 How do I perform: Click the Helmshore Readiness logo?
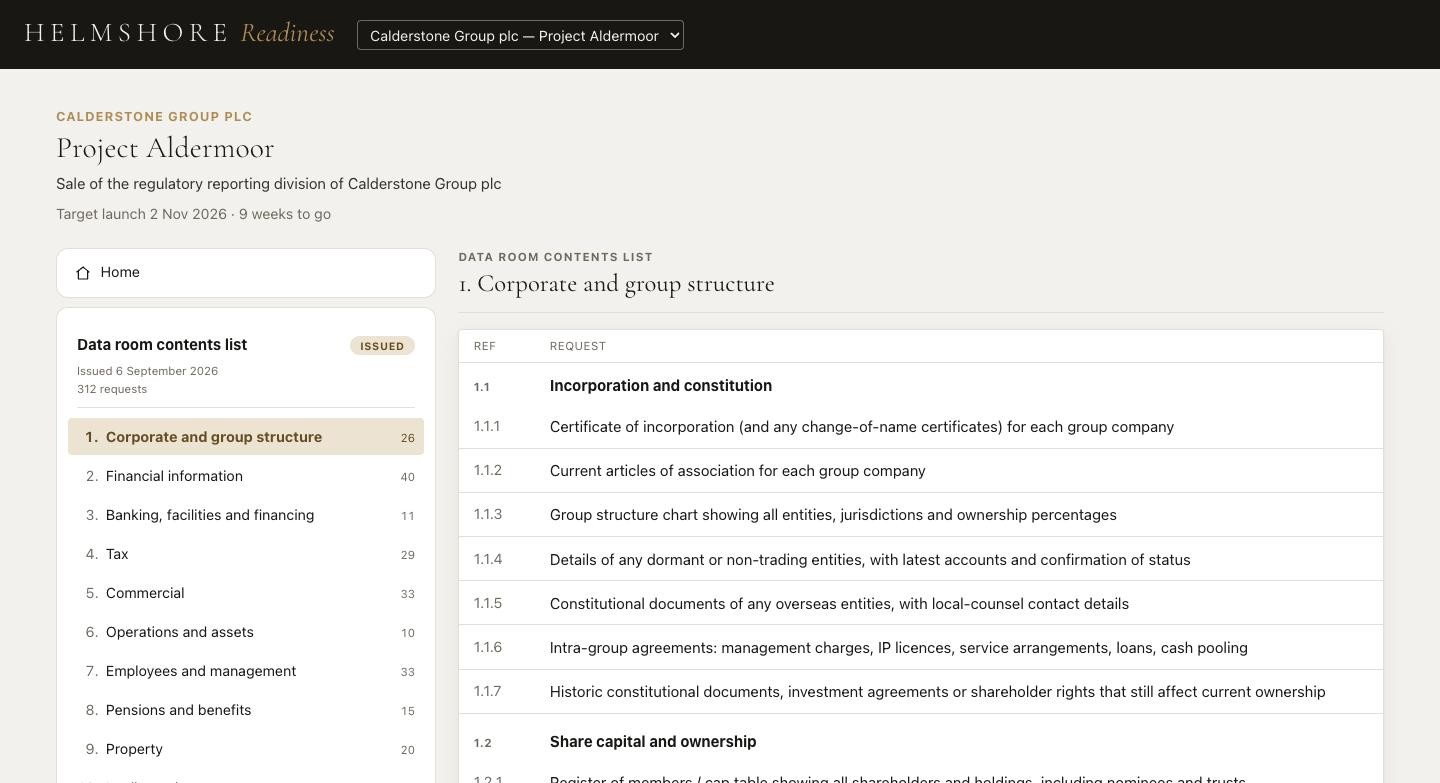point(179,33)
